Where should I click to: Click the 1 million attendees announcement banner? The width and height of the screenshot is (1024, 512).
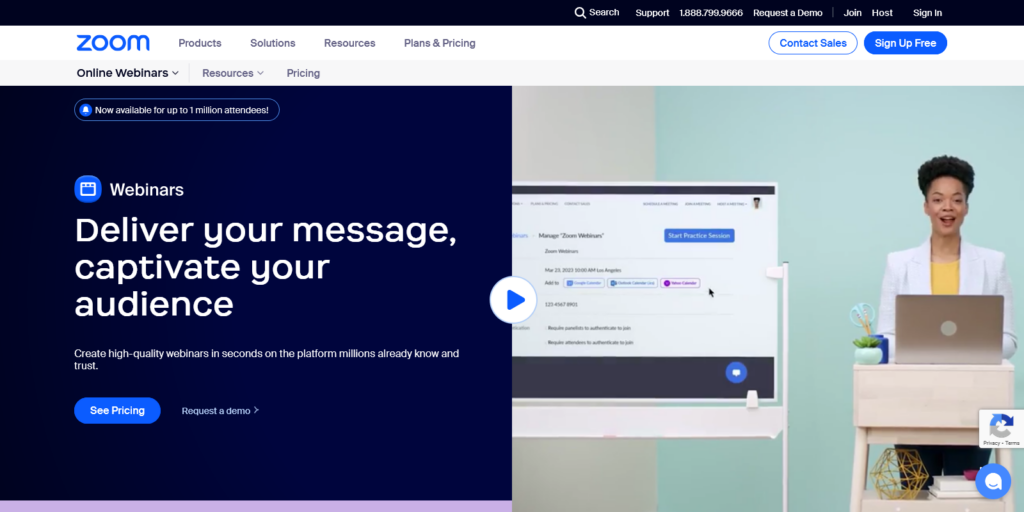[177, 110]
